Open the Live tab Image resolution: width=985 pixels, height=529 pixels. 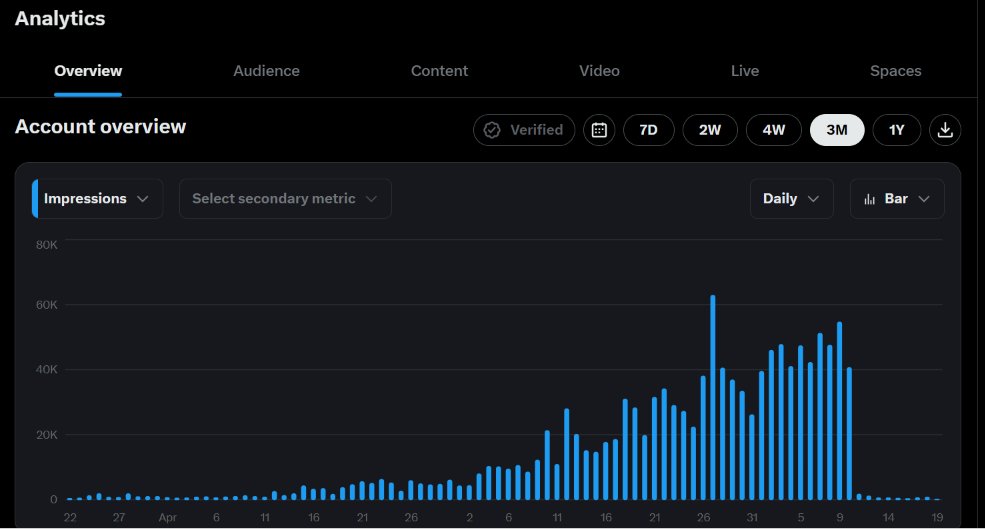pyautogui.click(x=744, y=71)
